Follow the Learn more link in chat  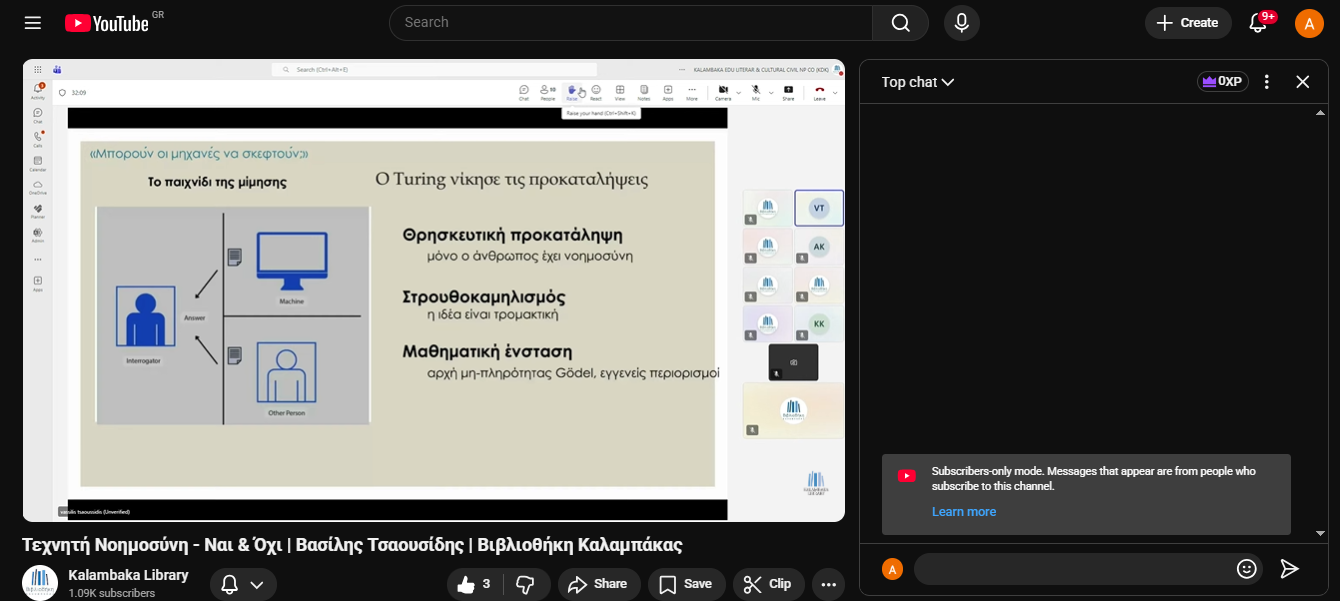pos(963,512)
